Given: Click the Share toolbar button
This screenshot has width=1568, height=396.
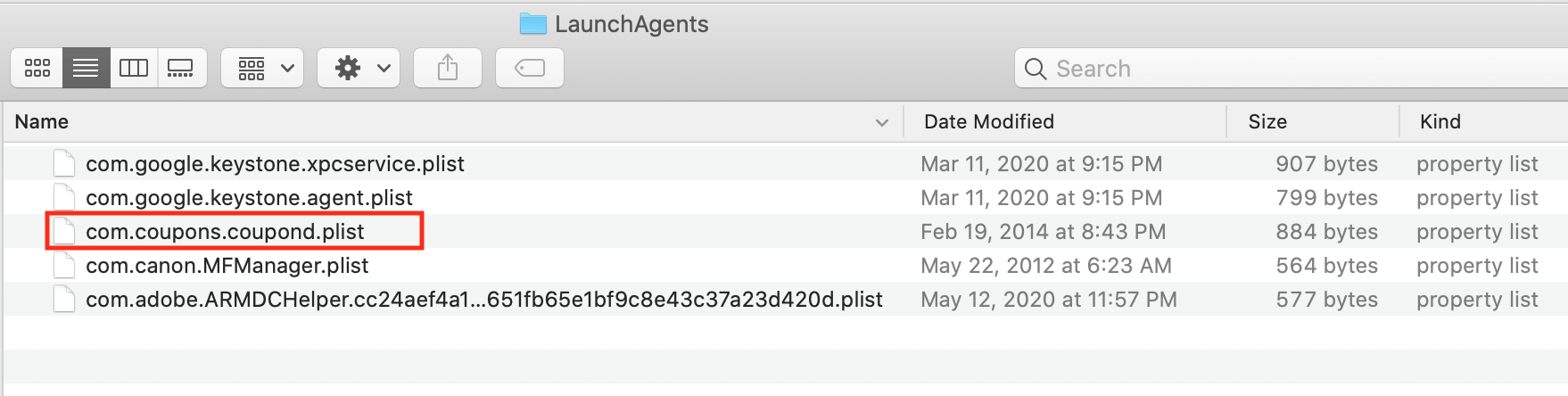Looking at the screenshot, I should (x=448, y=68).
